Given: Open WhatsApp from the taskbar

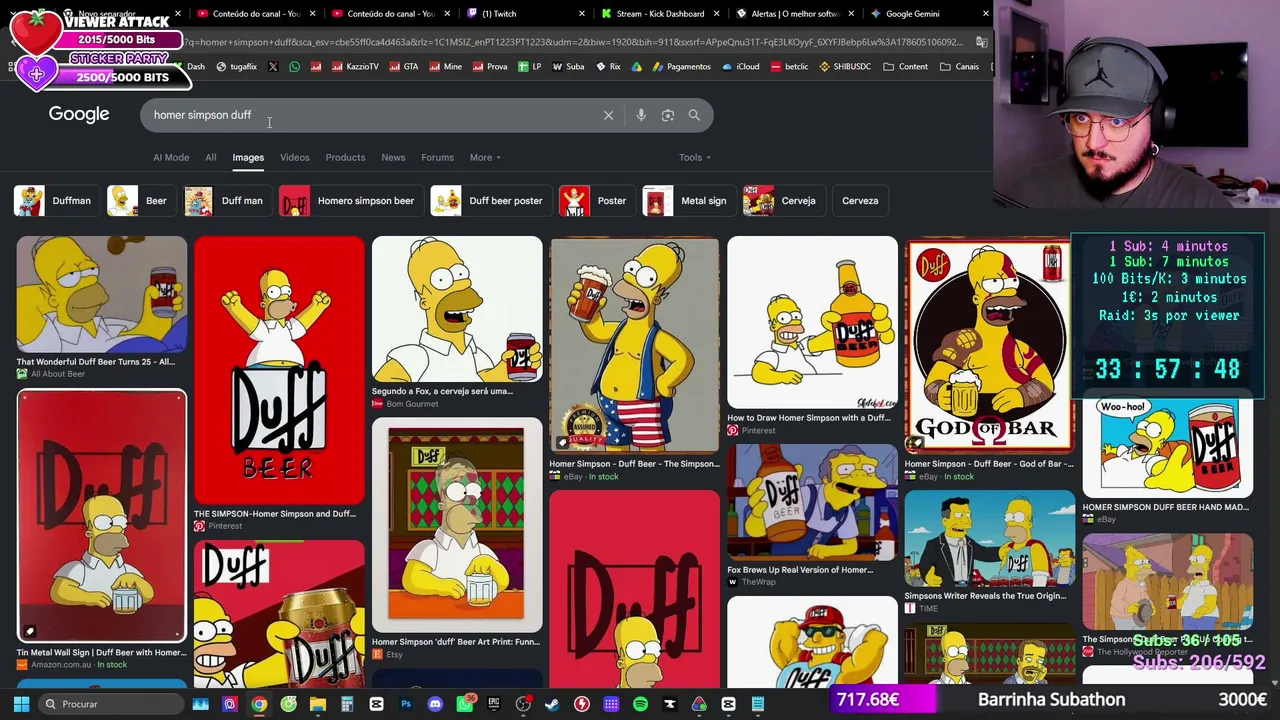Looking at the screenshot, I should 465,704.
